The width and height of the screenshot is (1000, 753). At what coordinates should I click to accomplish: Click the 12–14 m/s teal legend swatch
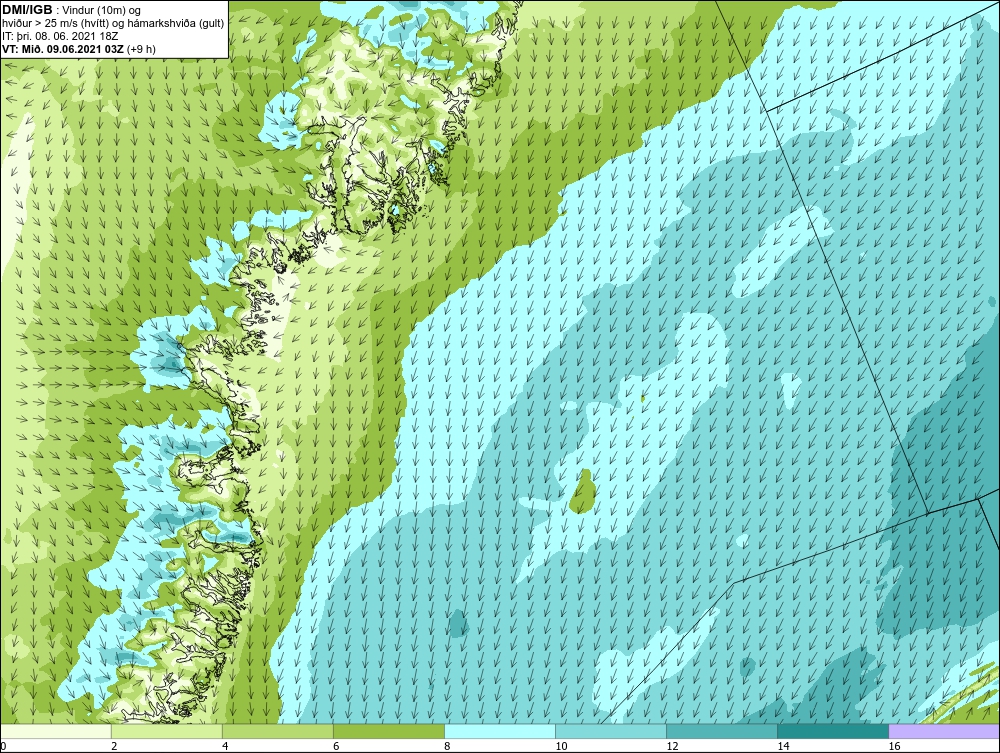pos(722,732)
